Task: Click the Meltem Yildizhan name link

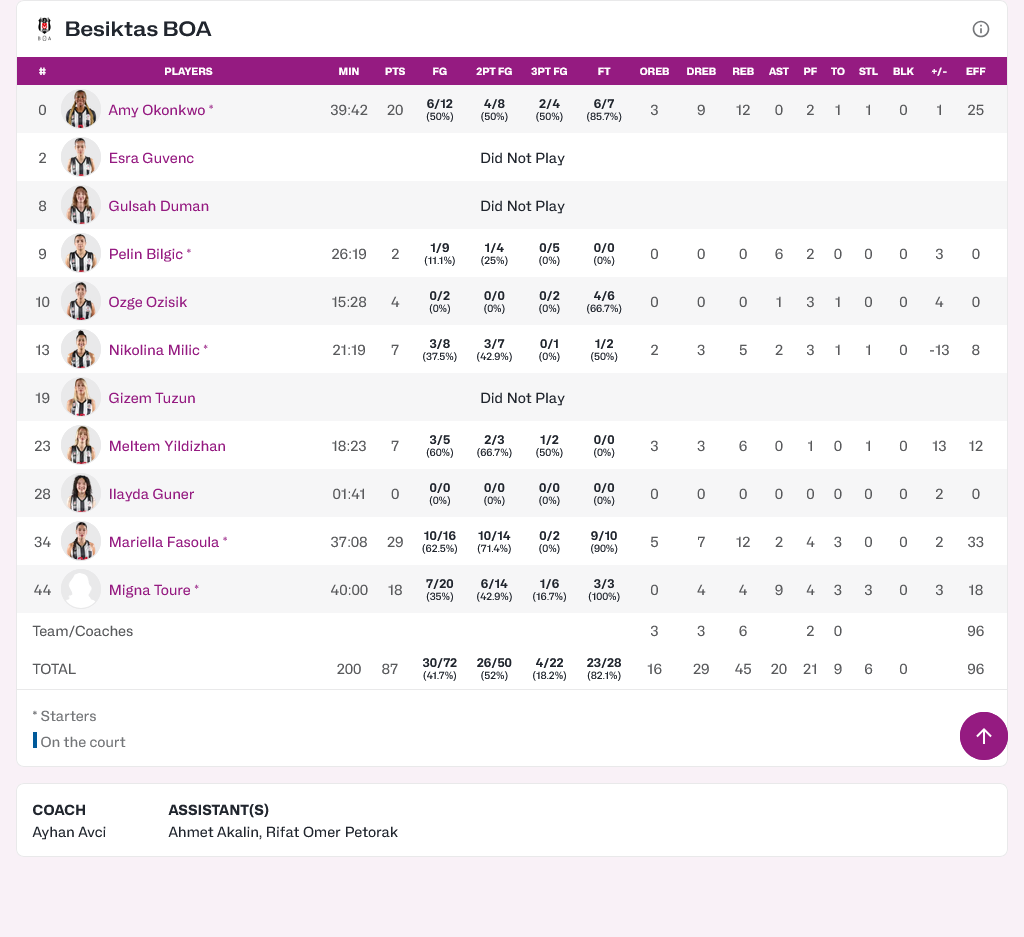Action: pos(167,446)
